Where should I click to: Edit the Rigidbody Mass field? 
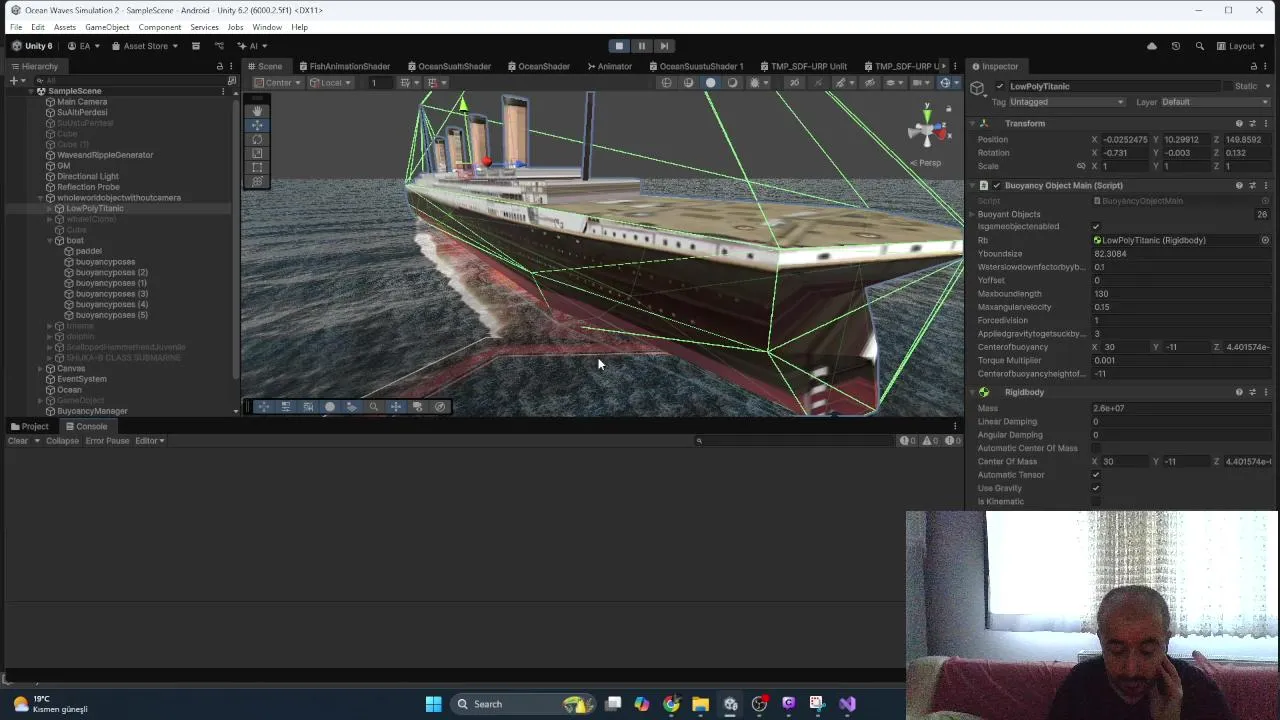point(1182,408)
